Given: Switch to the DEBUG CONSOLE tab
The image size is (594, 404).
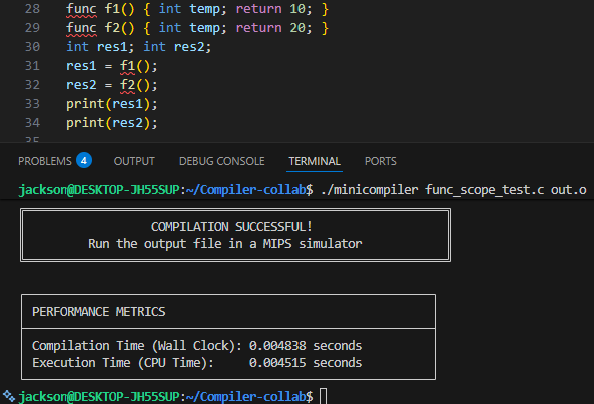Looking at the screenshot, I should [222, 161].
